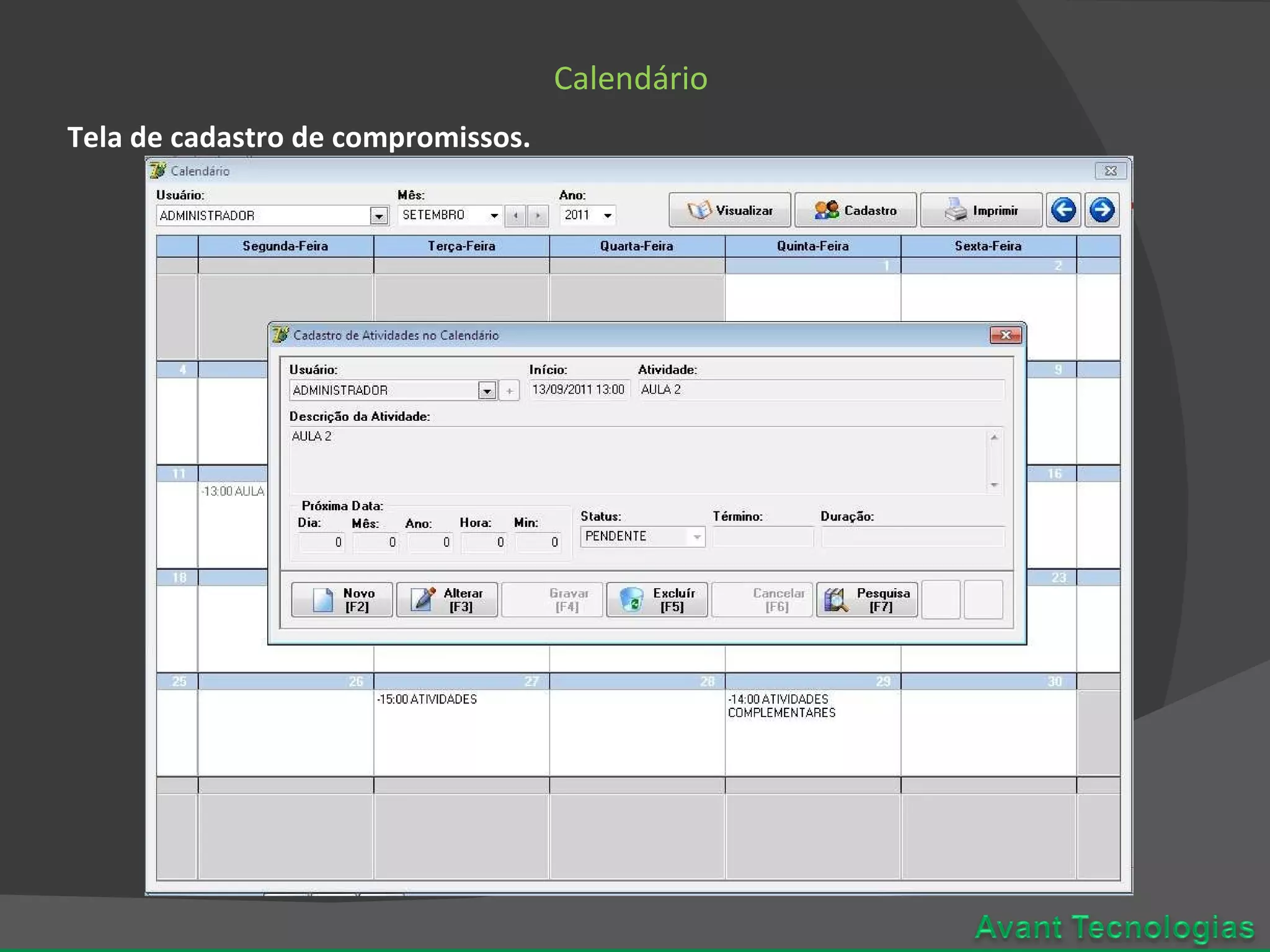Viewport: 1270px width, 952px height.
Task: Click the Calendário window title icon
Action: click(158, 170)
